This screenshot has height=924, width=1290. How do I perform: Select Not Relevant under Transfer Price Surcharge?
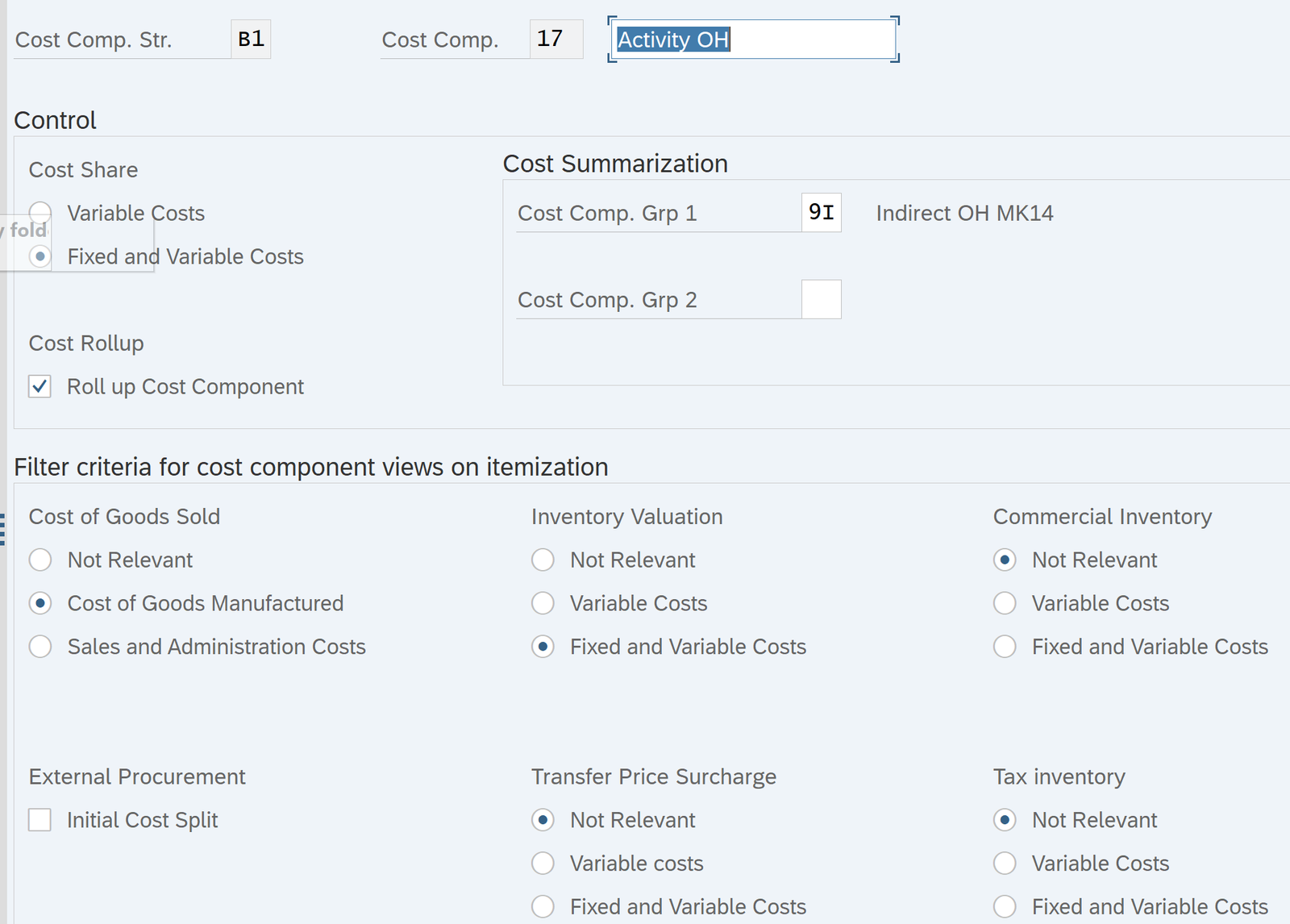tap(543, 820)
